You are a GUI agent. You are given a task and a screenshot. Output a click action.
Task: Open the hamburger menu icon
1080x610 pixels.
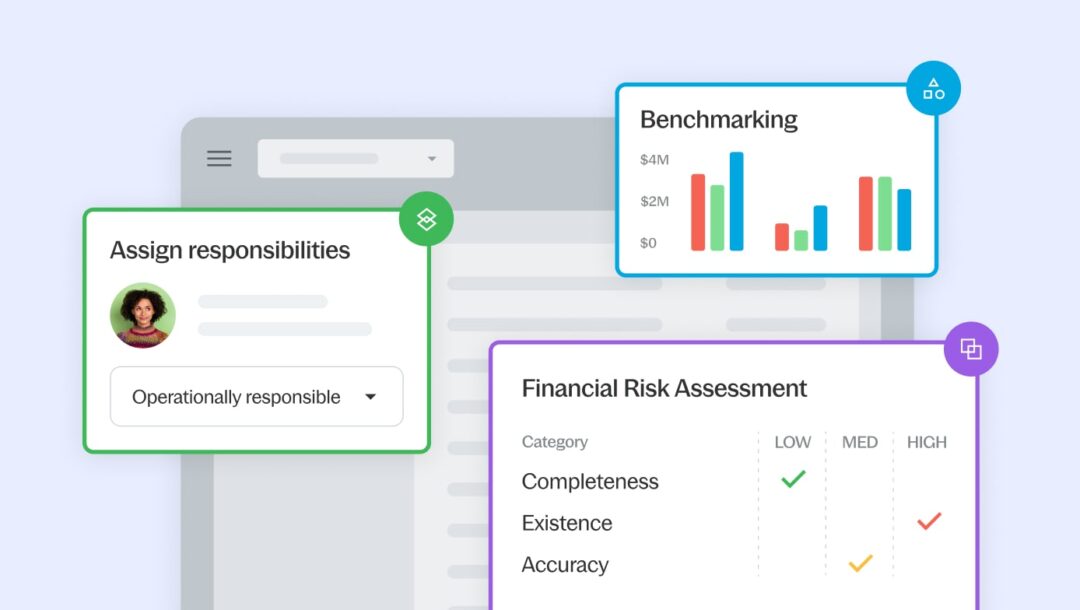click(219, 158)
